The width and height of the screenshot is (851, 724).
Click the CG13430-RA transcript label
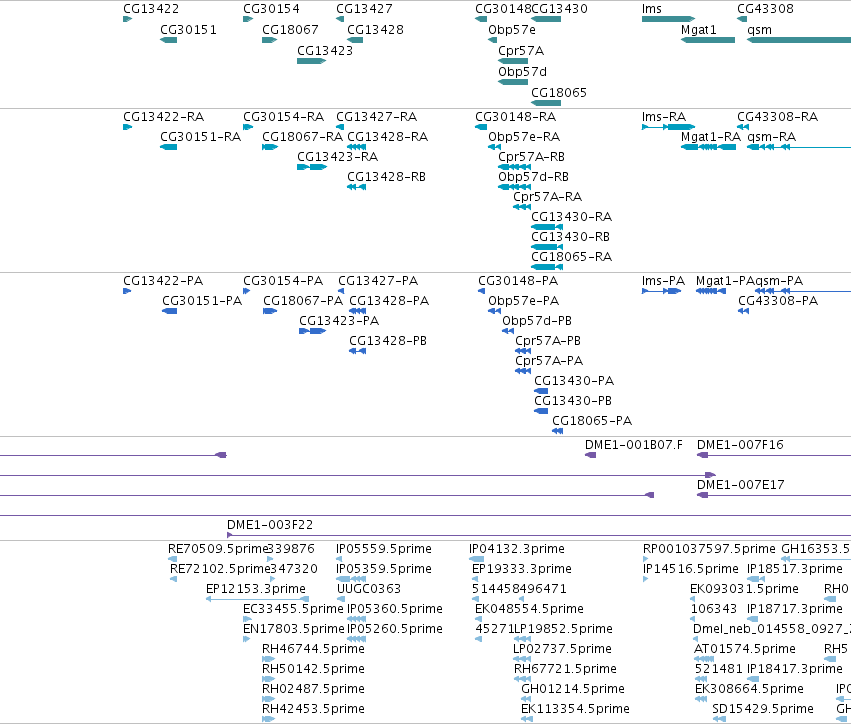click(x=571, y=217)
